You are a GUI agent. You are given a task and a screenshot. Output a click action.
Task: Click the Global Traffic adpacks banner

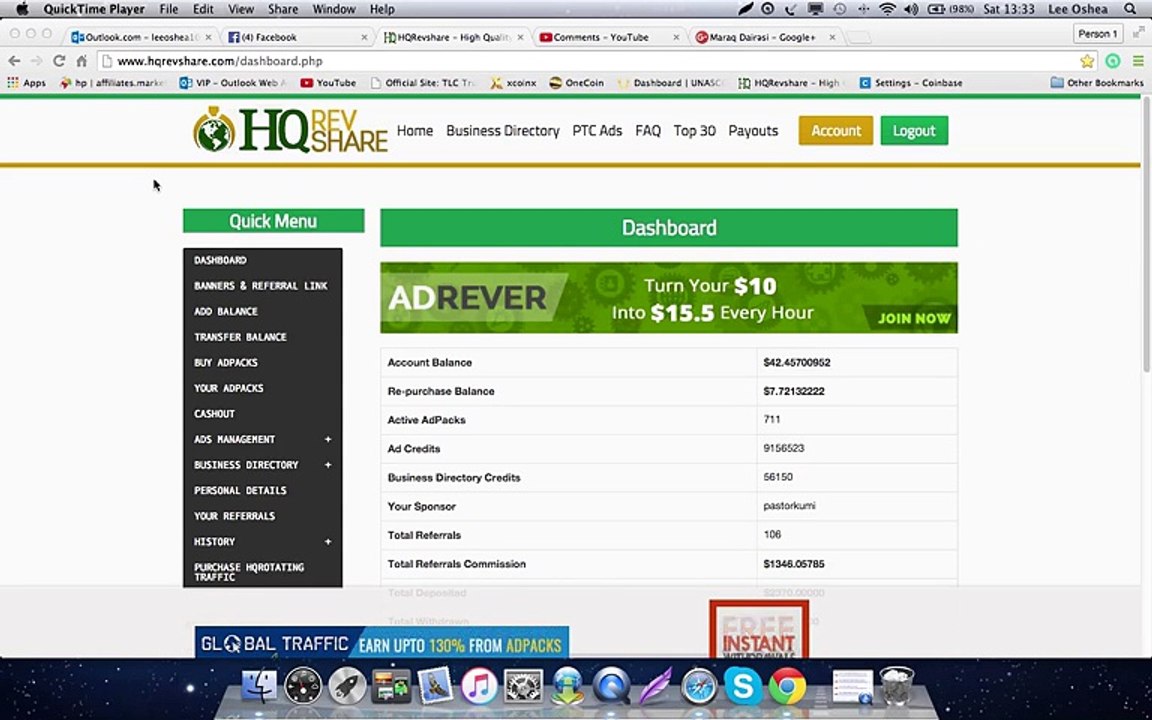(382, 643)
